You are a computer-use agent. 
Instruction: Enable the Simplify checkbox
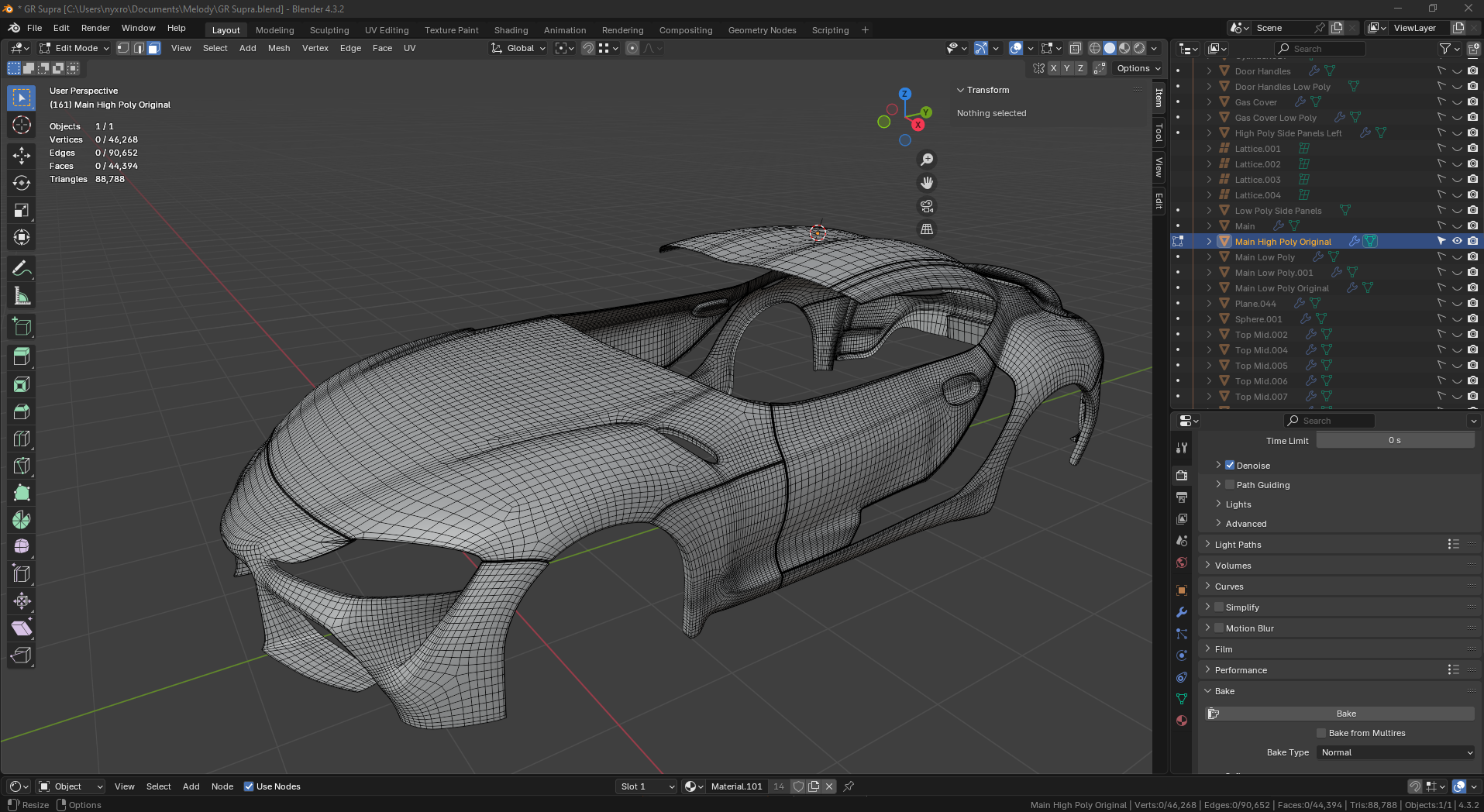[1219, 607]
